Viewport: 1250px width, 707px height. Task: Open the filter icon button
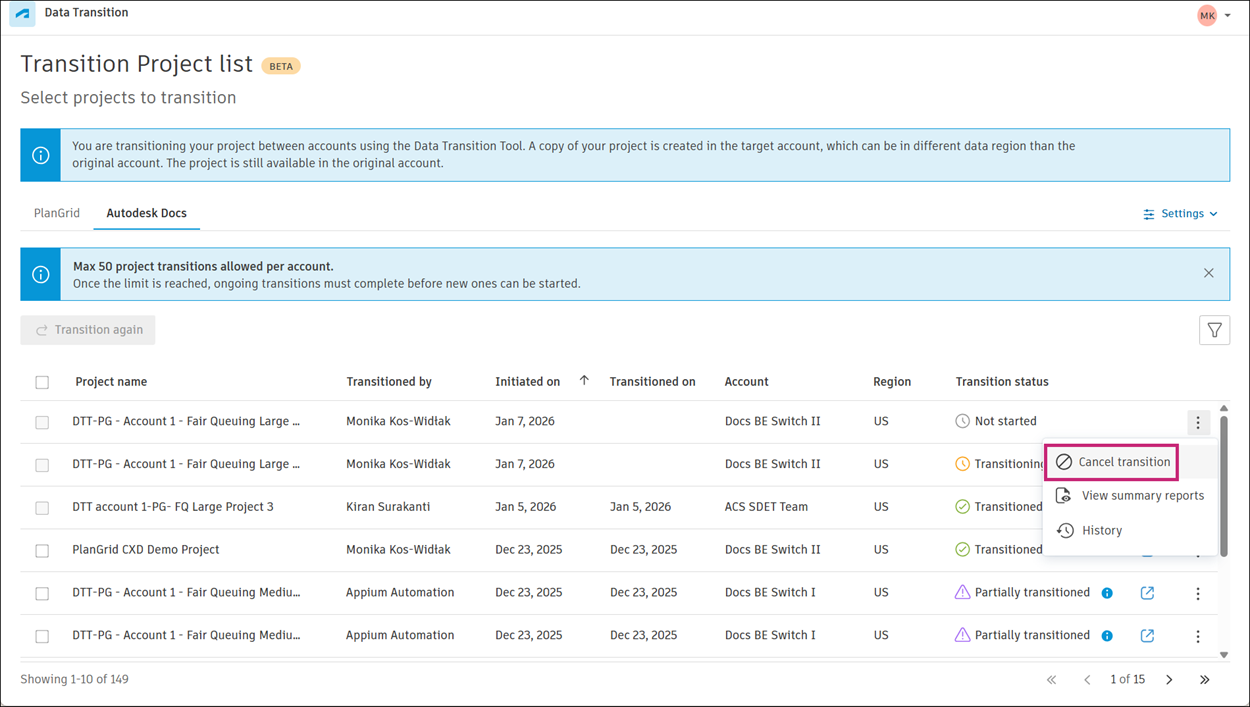click(x=1214, y=330)
